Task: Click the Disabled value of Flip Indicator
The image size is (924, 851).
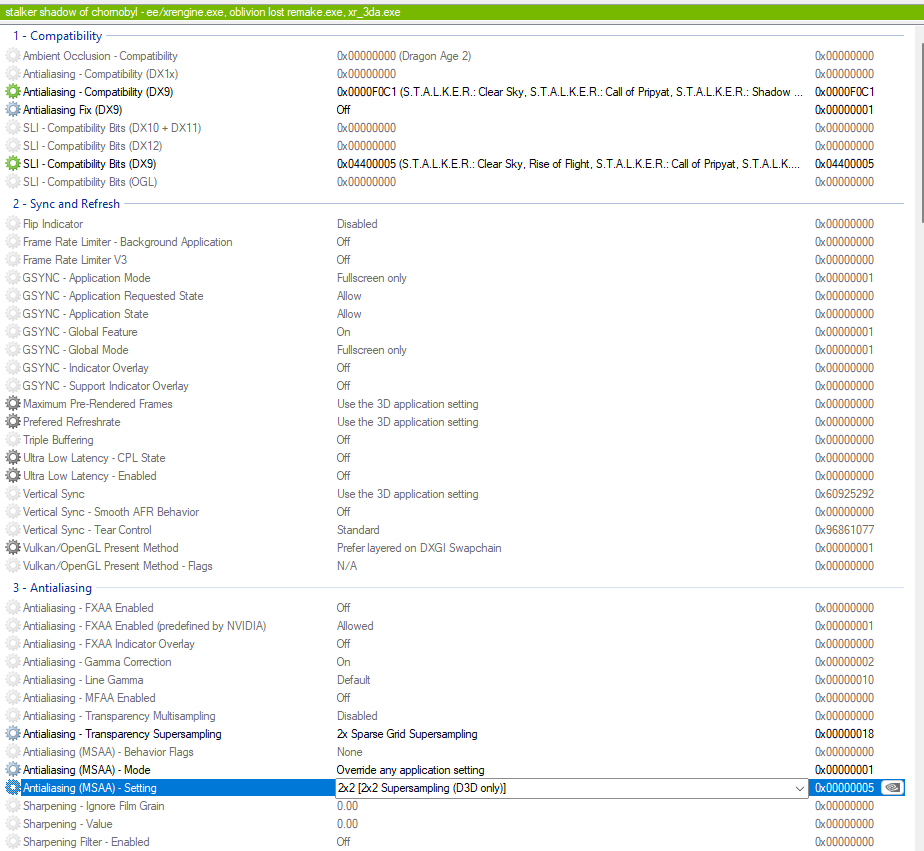Action: pyautogui.click(x=357, y=224)
